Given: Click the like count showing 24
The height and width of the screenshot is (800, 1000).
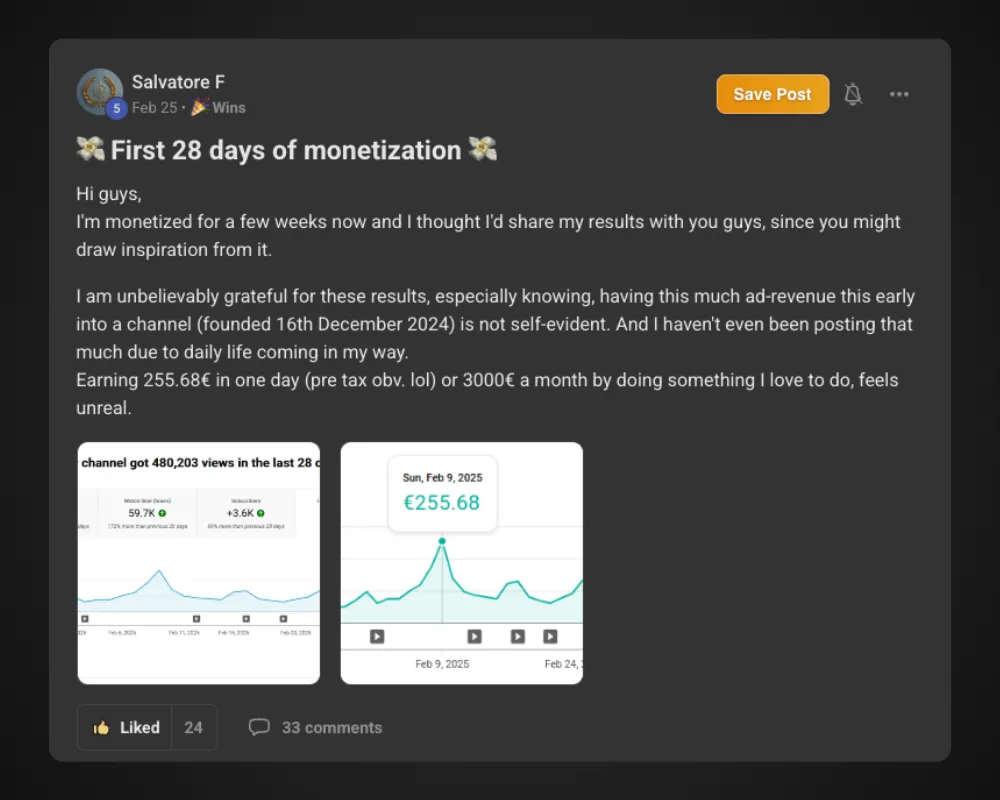Looking at the screenshot, I should coord(194,727).
